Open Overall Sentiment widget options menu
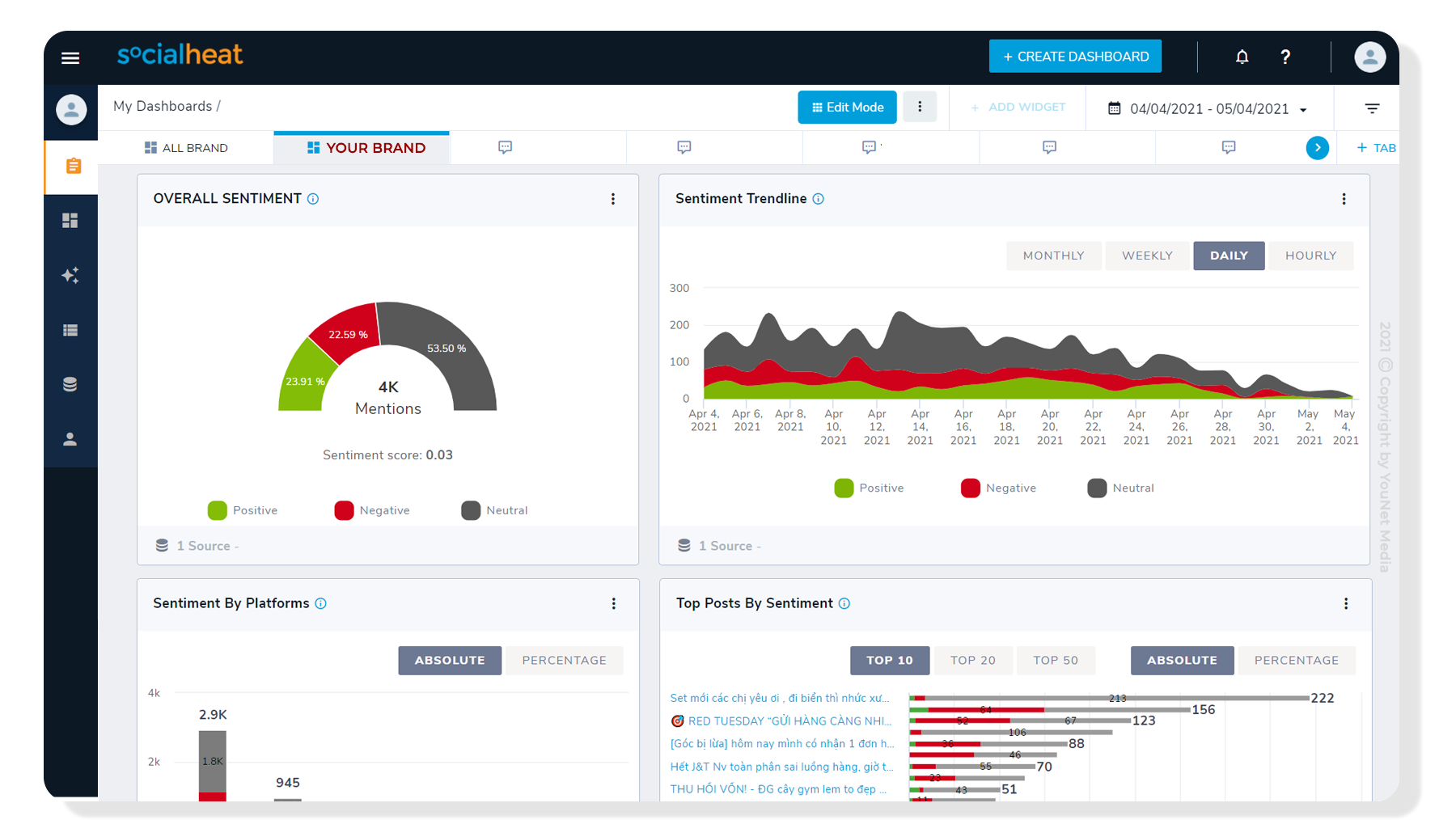Screen dimensions: 1456x820 tap(613, 199)
